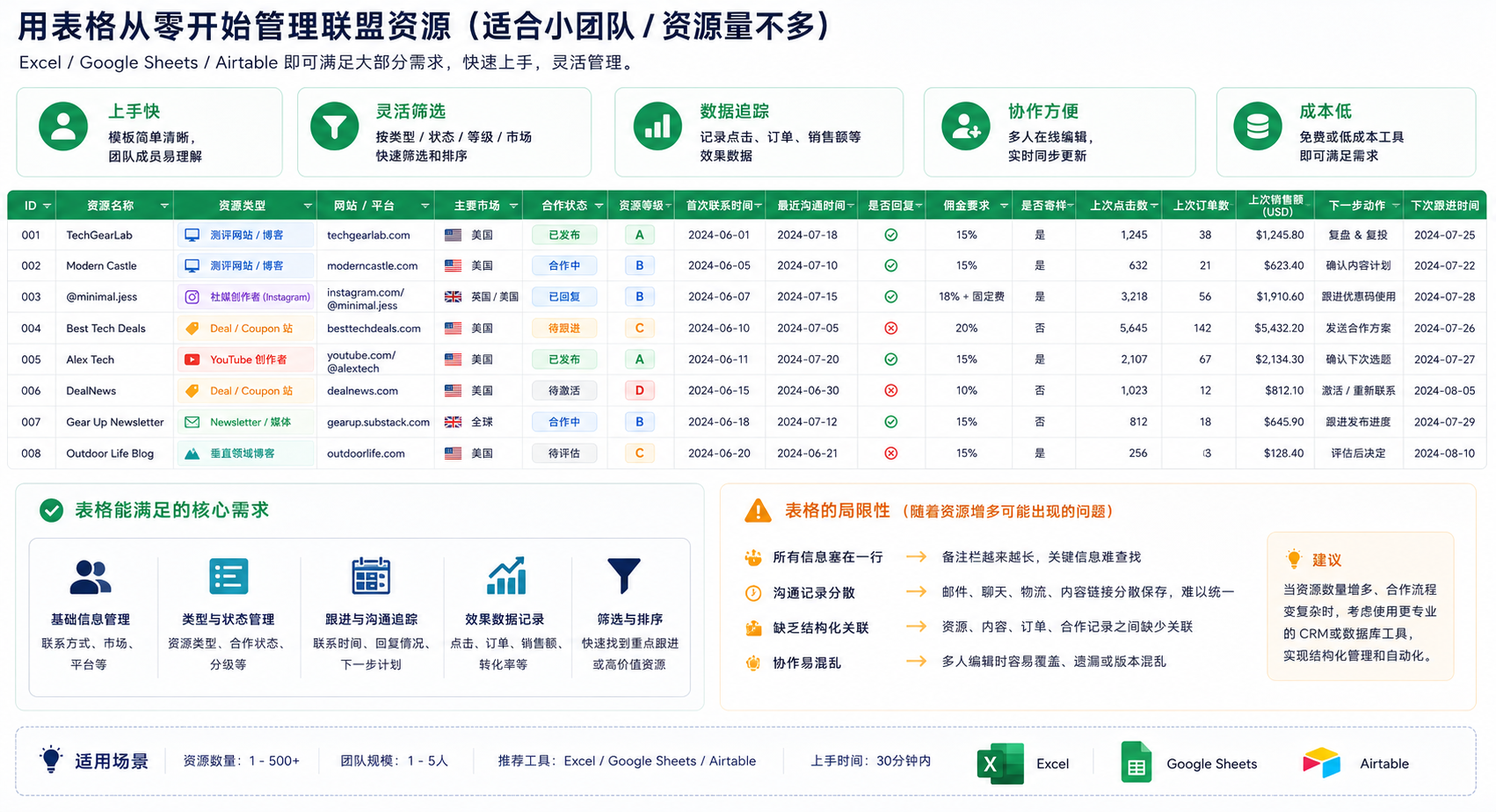The image size is (1496, 812).
Task: Open the 资源类型 column filter dropdown
Action: (308, 206)
